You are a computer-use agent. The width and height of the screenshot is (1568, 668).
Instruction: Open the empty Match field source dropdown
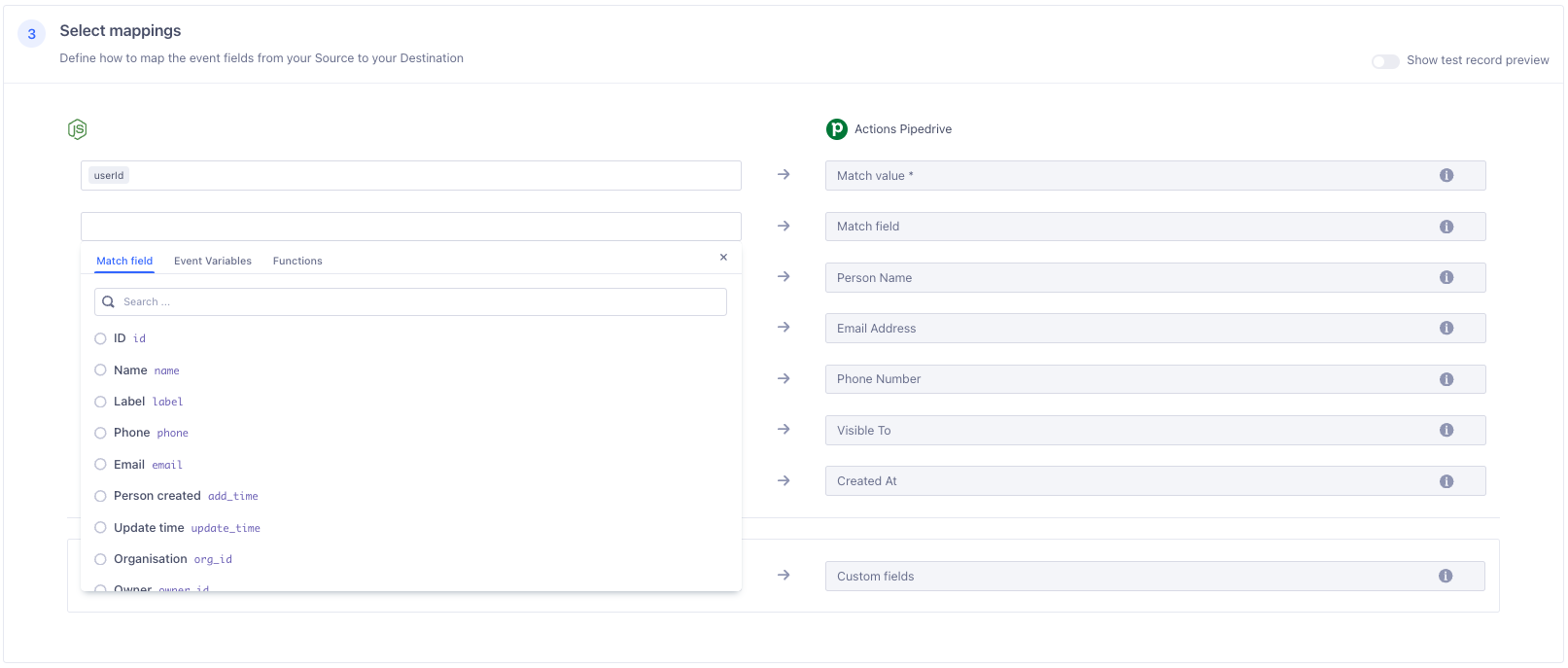[x=410, y=227]
